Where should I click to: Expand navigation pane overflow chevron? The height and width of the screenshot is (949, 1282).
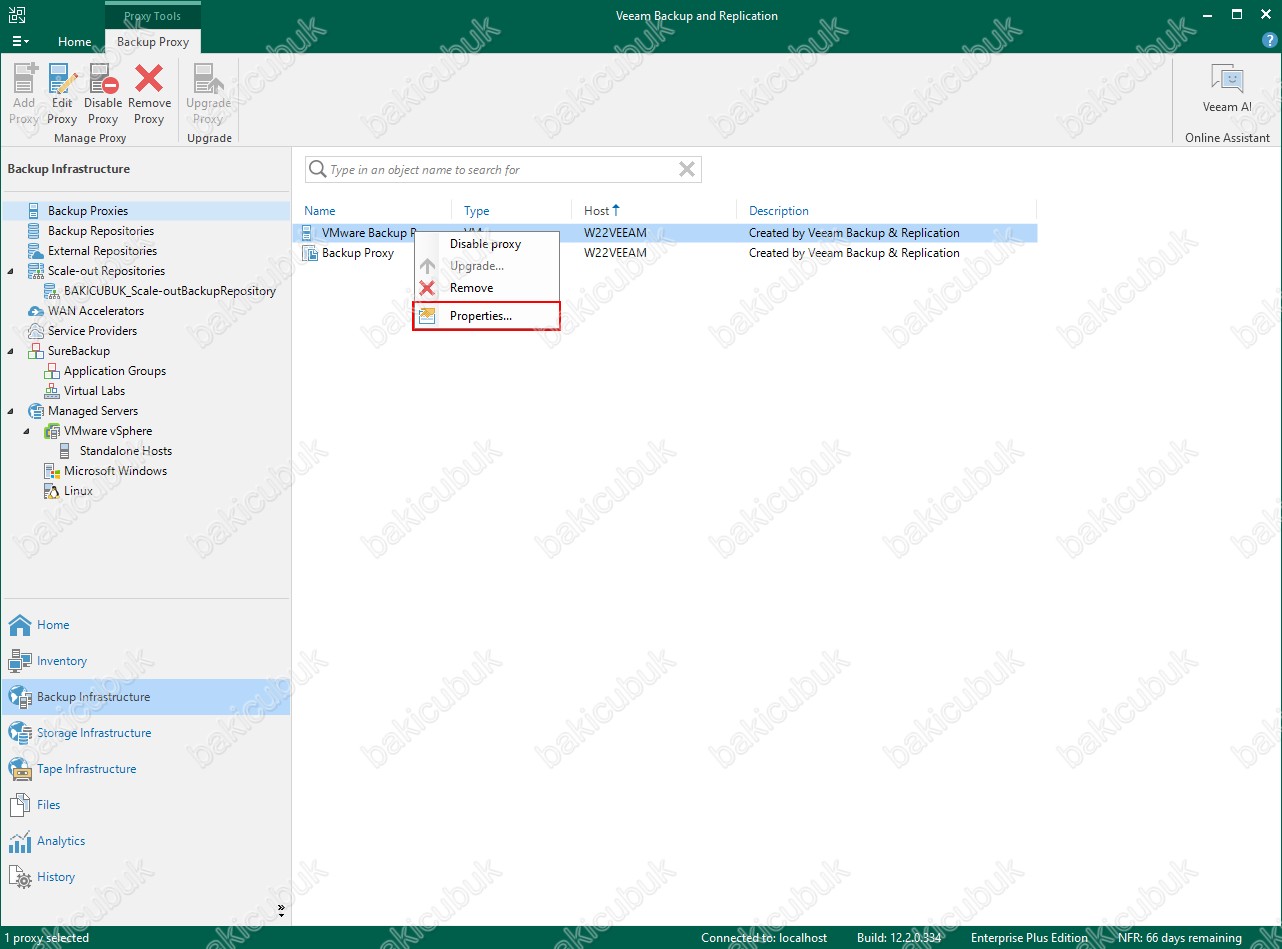pos(281,910)
